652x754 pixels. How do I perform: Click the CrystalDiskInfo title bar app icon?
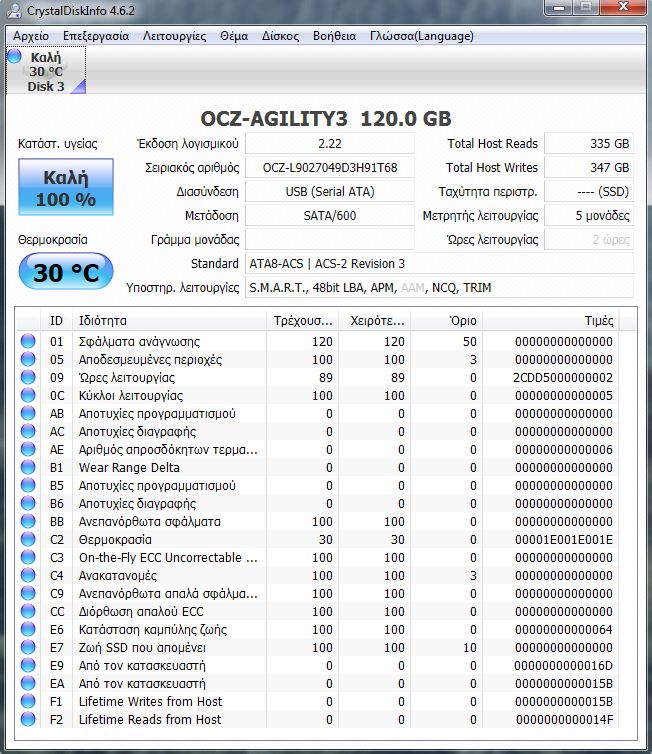pos(14,10)
